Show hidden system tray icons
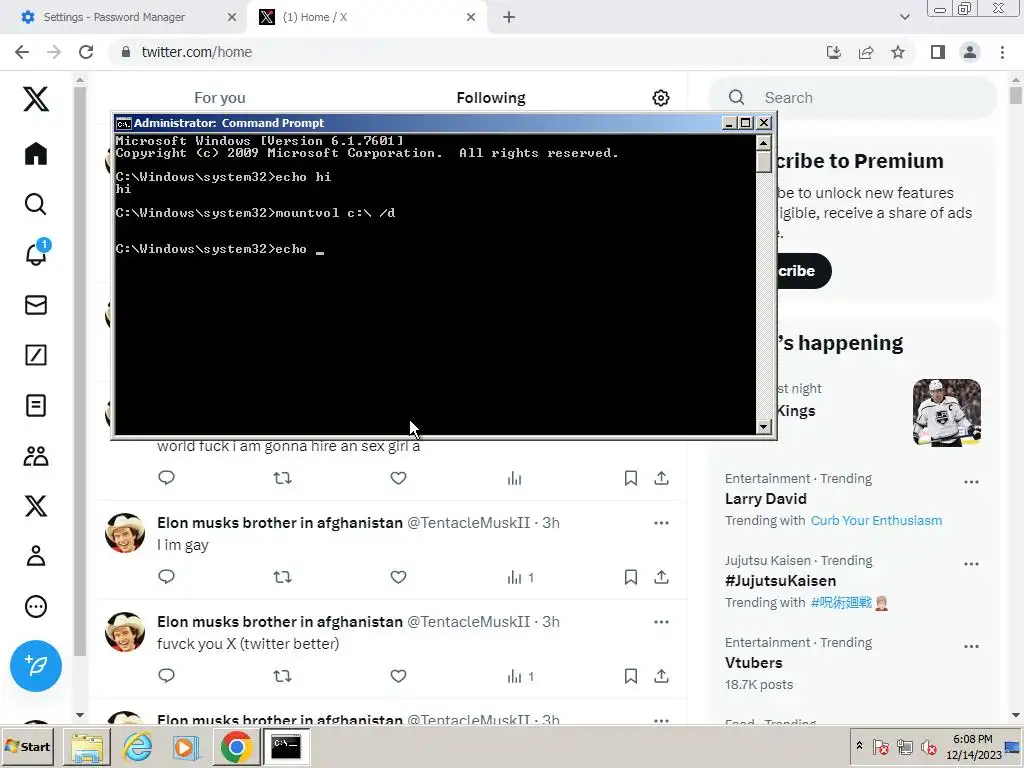The height and width of the screenshot is (768, 1024). pos(859,746)
